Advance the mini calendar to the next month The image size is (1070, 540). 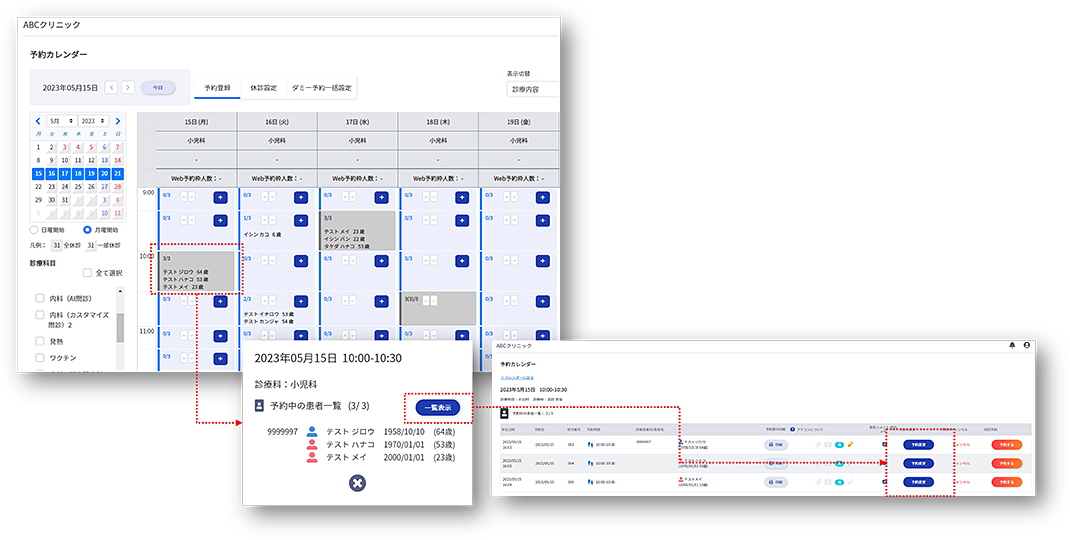[x=118, y=121]
